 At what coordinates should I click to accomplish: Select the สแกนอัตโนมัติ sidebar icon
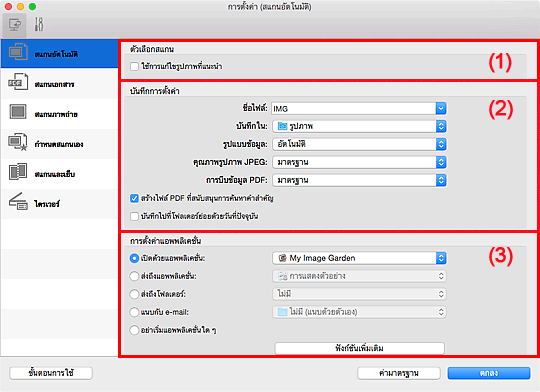[18, 52]
